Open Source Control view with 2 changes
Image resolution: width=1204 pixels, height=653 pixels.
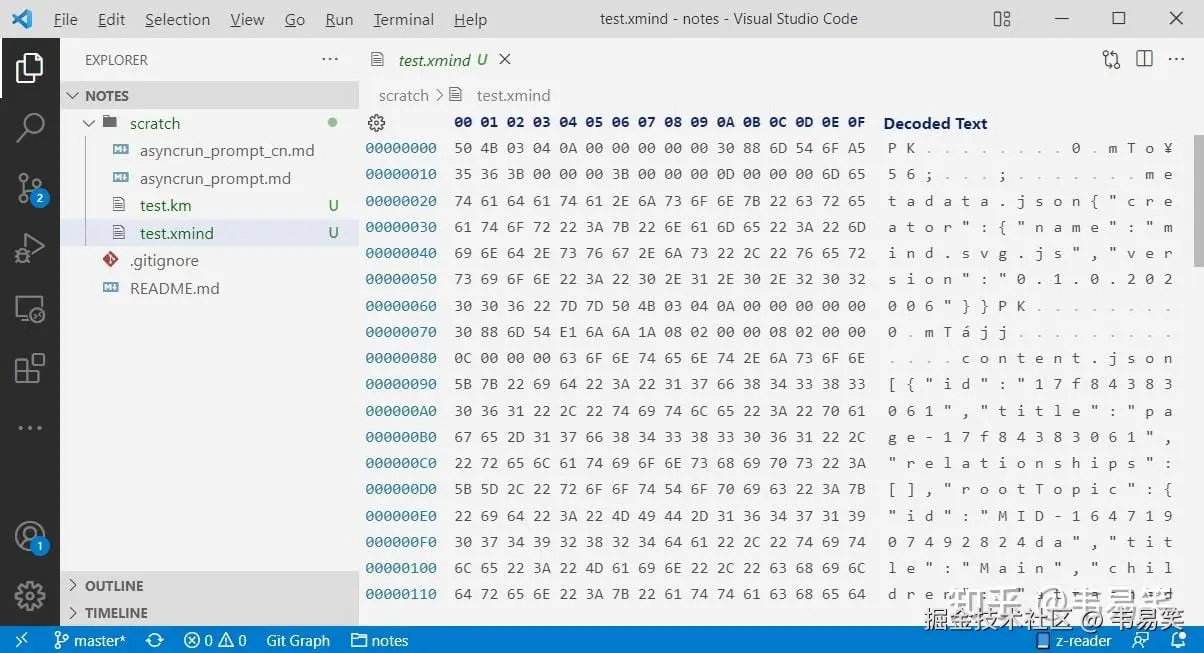coord(30,187)
